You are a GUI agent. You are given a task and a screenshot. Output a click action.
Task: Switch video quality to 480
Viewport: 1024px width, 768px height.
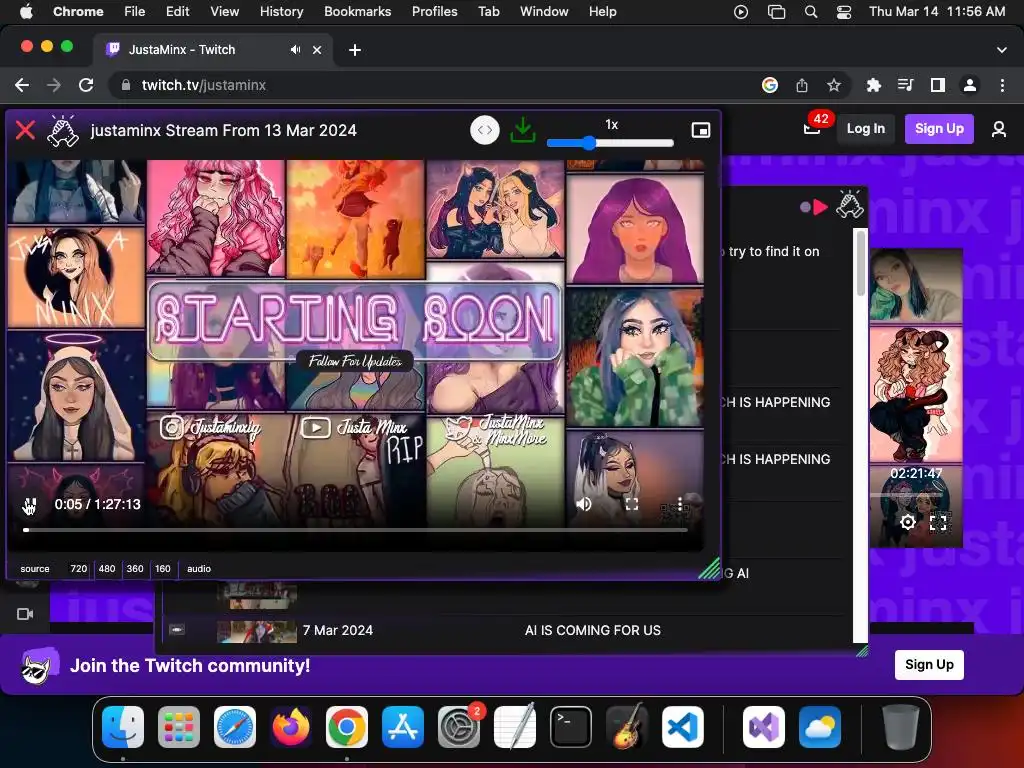click(107, 569)
